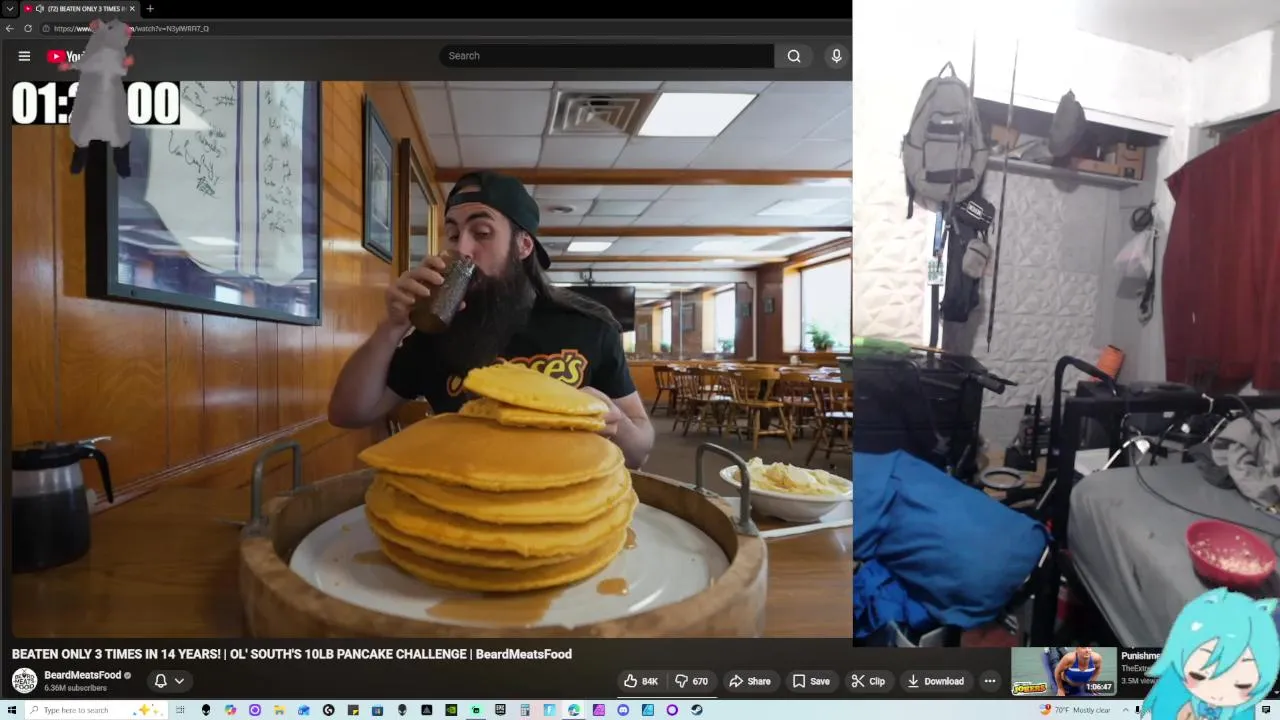Open the recommended Punishment video thumbnail
Viewport: 1280px width, 720px height.
1064,671
